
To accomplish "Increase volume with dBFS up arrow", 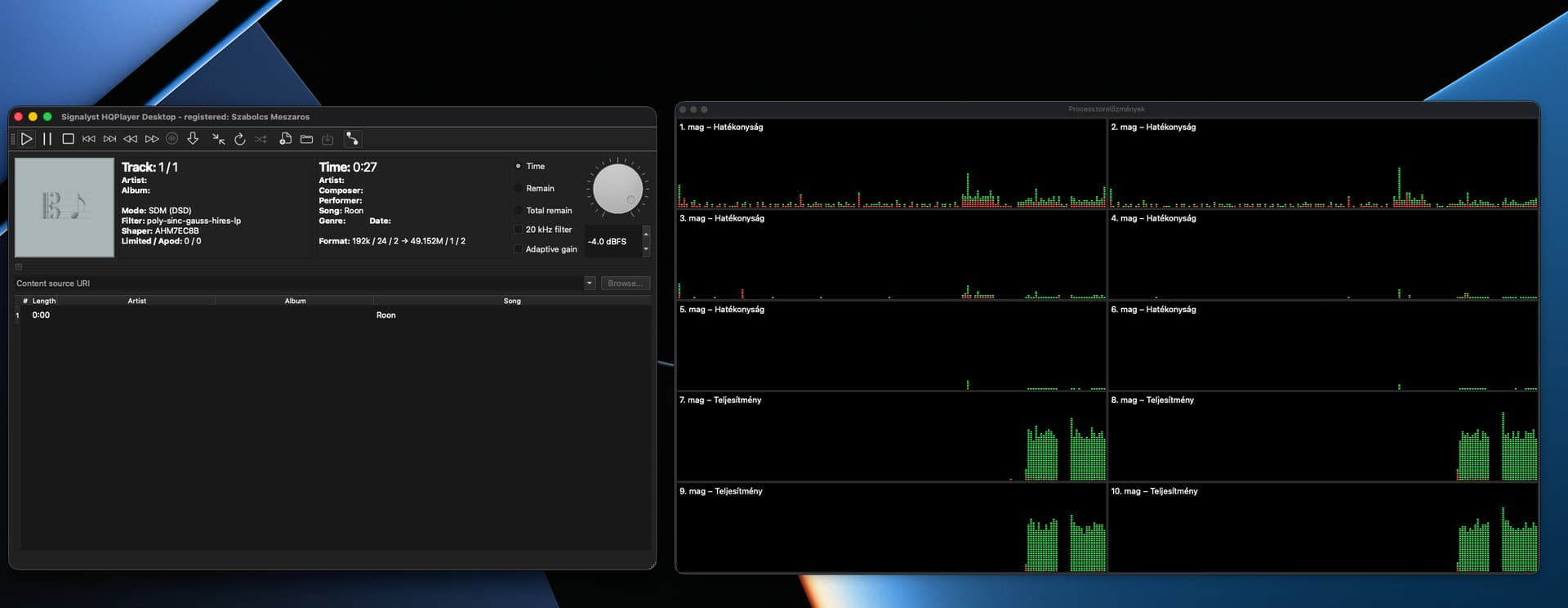I will click(x=646, y=235).
